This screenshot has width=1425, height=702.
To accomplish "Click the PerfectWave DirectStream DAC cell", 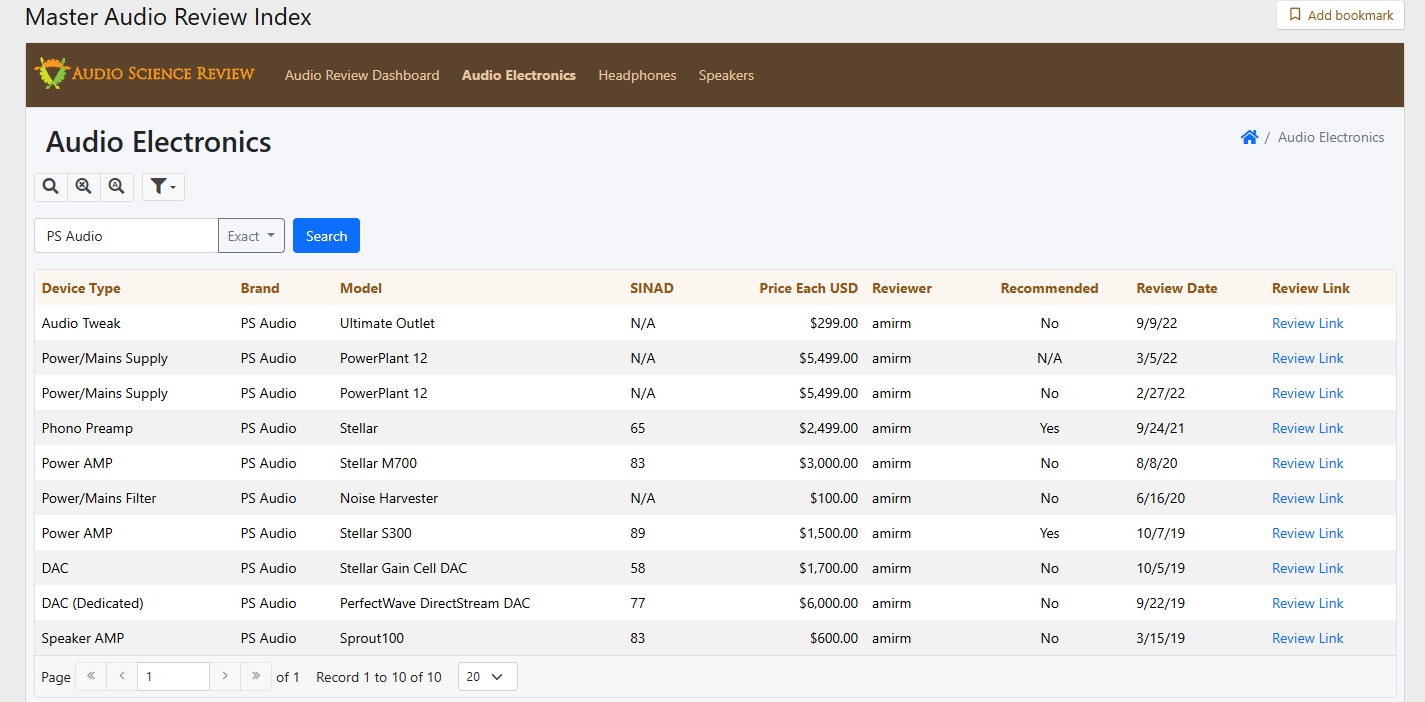I will [x=435, y=603].
